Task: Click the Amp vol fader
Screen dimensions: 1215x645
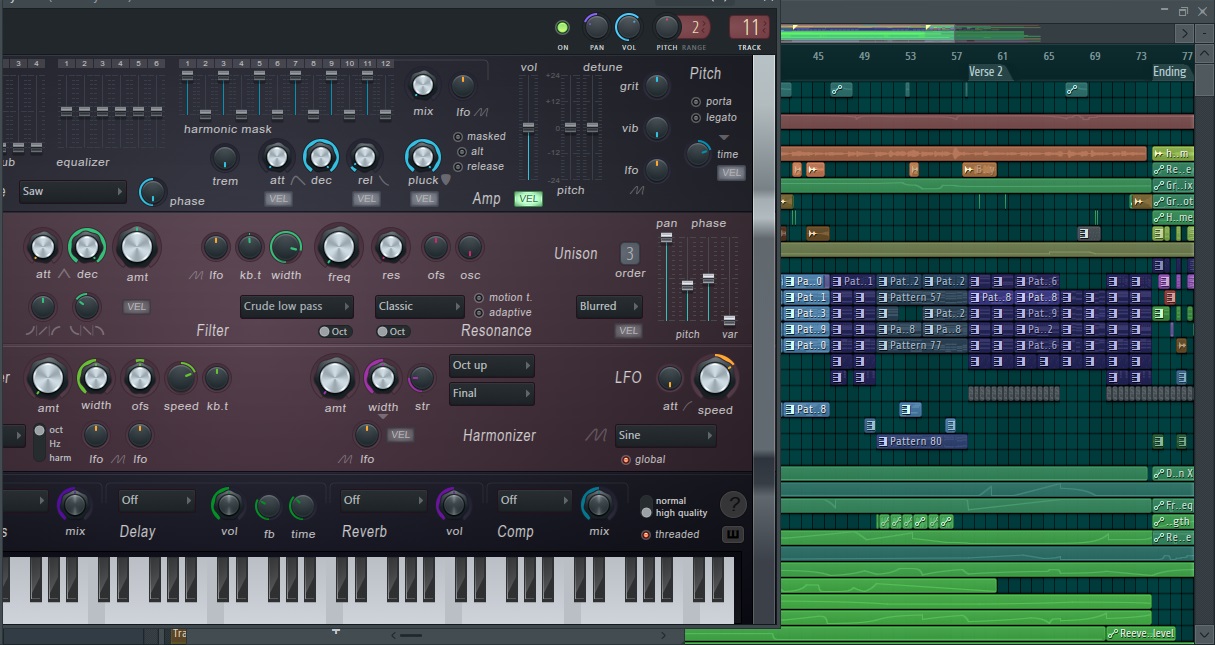Action: tap(529, 130)
